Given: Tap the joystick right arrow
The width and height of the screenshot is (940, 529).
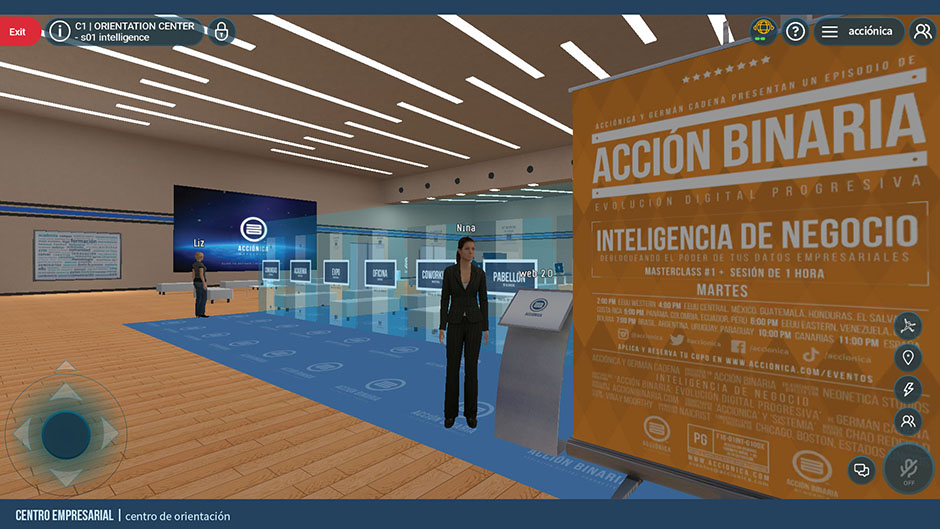Looking at the screenshot, I should point(110,433).
